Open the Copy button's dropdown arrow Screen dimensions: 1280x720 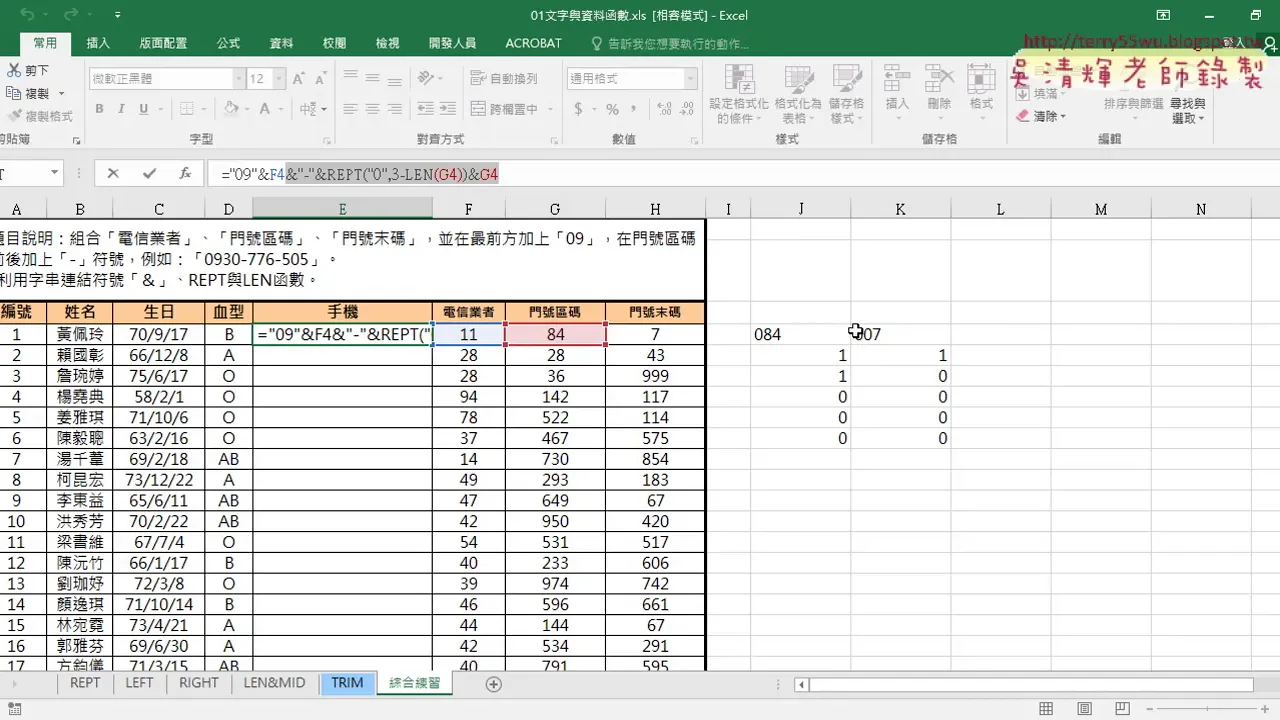tap(60, 94)
